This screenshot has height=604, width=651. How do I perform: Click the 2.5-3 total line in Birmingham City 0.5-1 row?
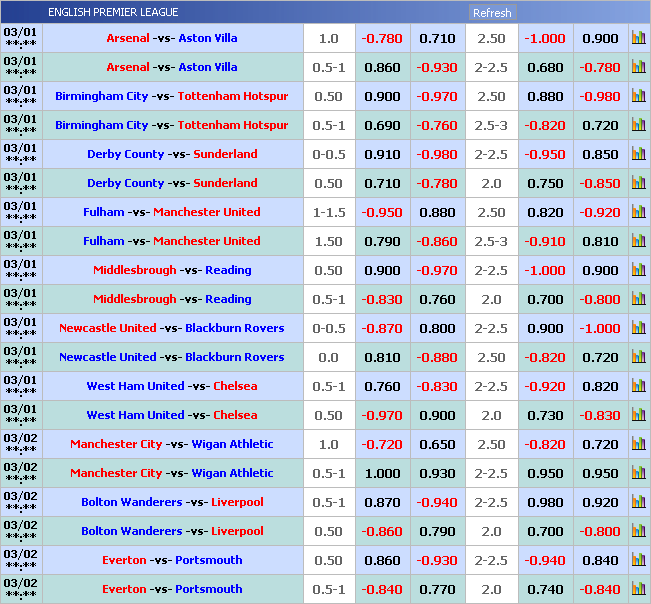(491, 126)
